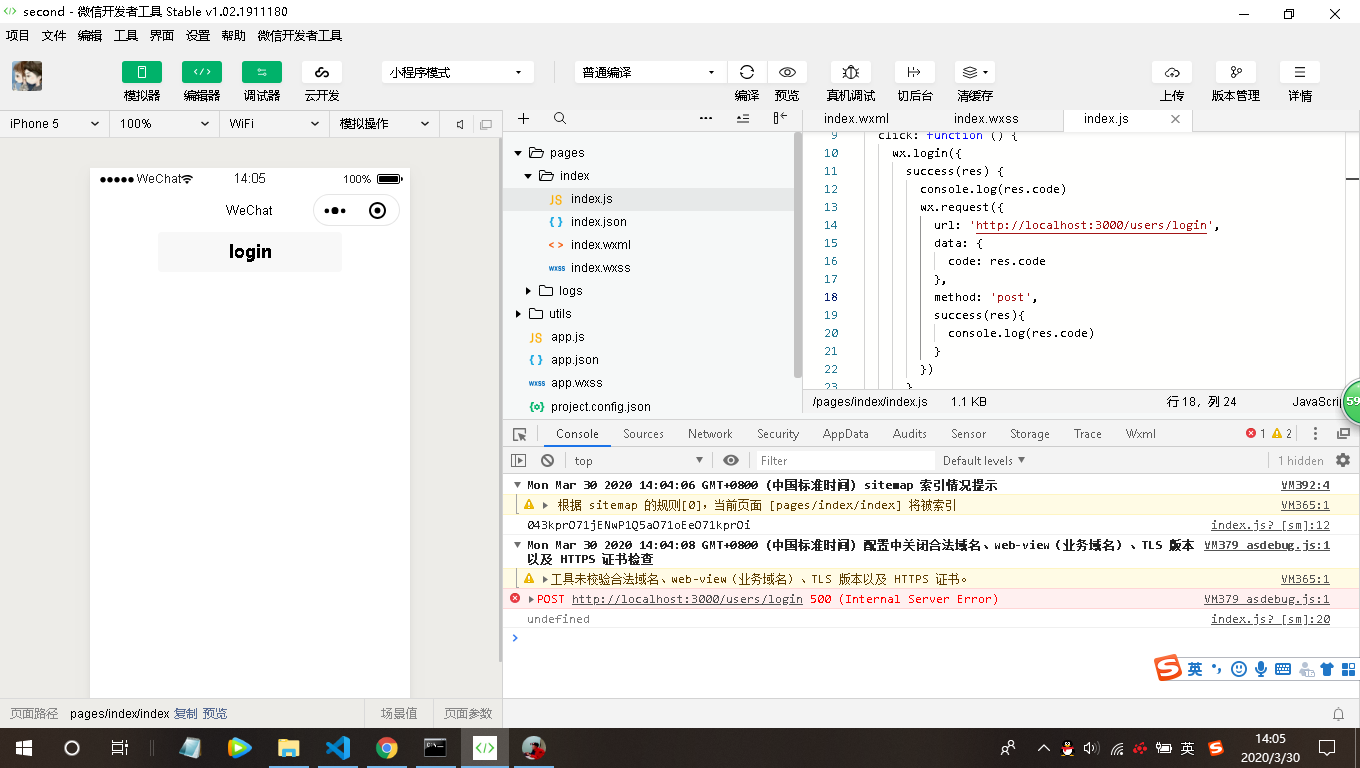This screenshot has height=768, width=1360.
Task: Expand the utils folder
Action: pyautogui.click(x=519, y=314)
